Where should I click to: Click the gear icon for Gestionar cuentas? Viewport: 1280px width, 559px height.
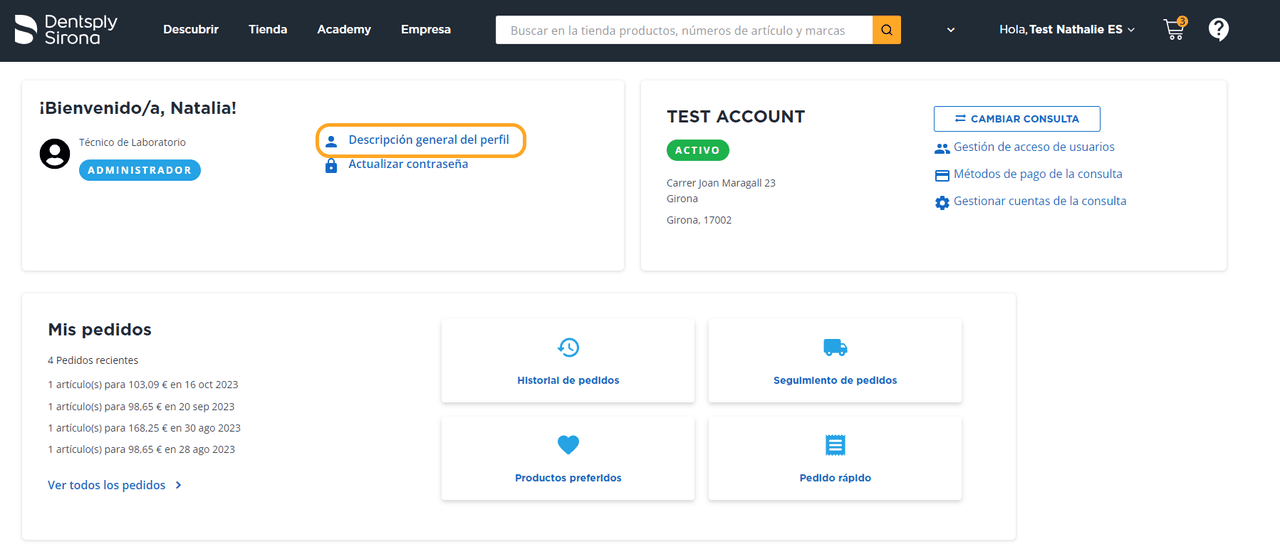(x=942, y=202)
